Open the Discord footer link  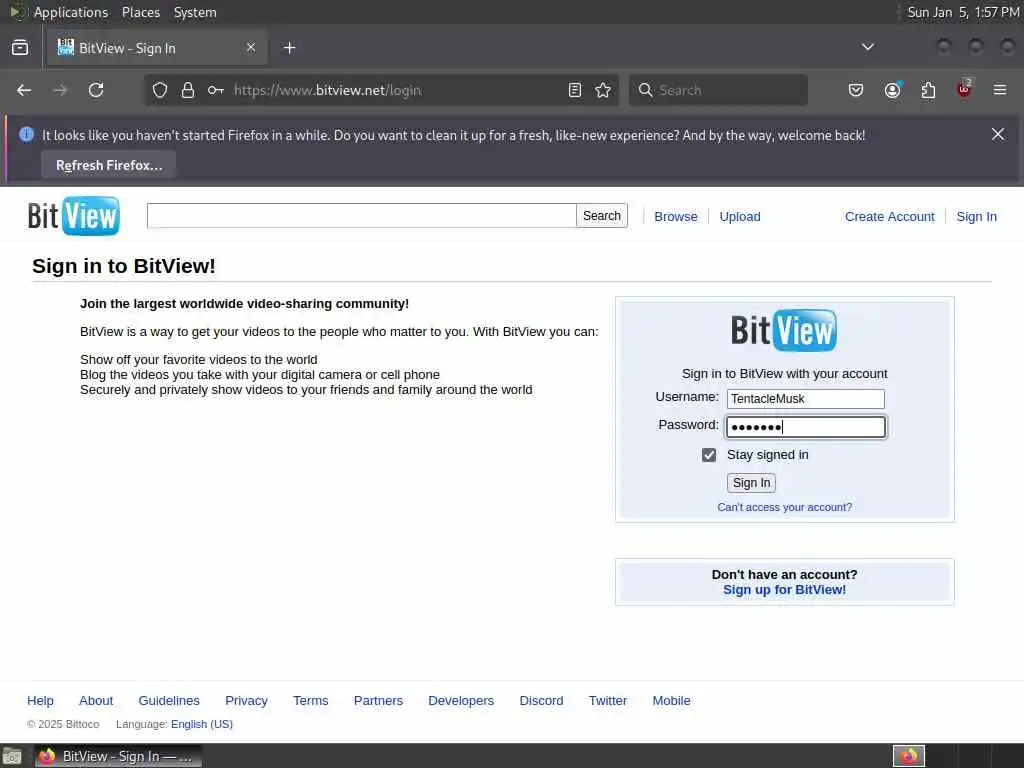click(x=541, y=701)
